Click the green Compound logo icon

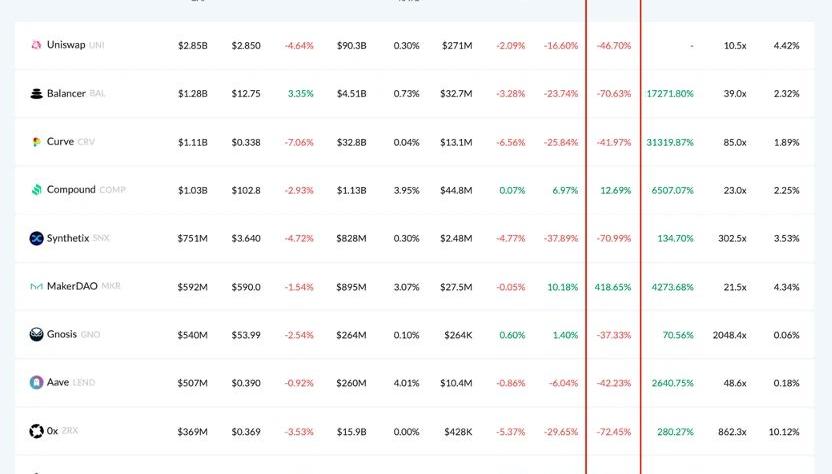(x=37, y=190)
